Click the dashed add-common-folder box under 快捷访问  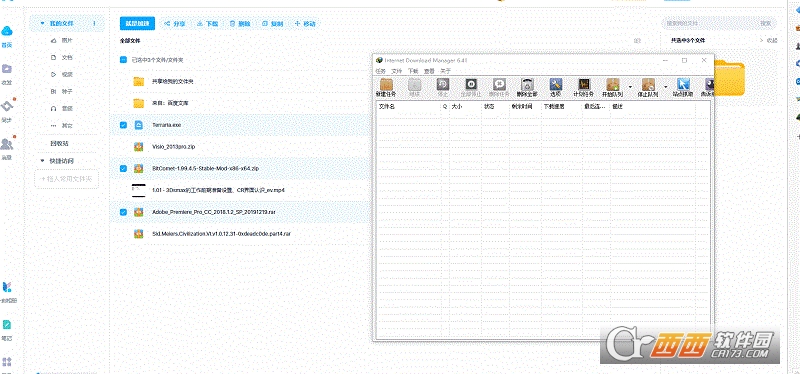(x=66, y=179)
